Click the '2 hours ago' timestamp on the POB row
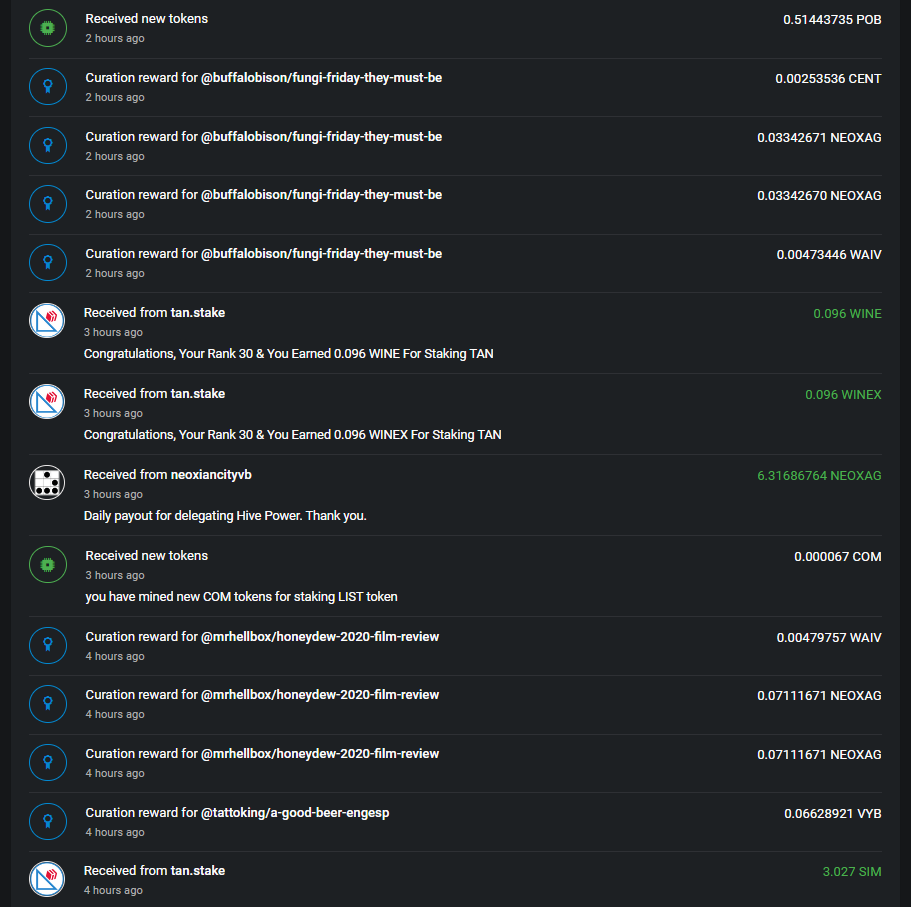 115,38
